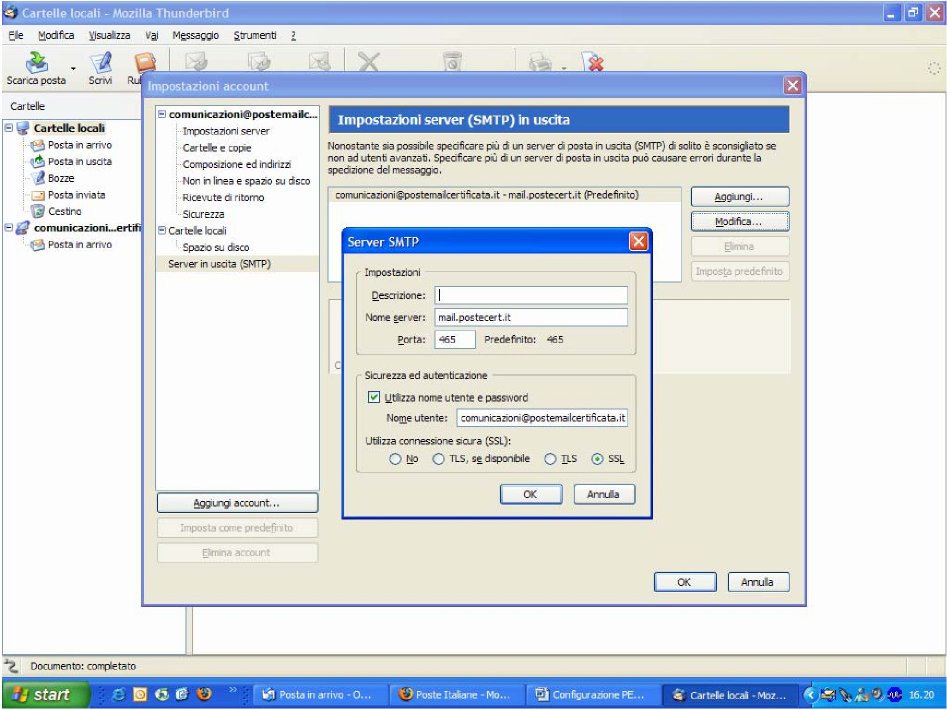Click Annulla in Server SMTP dialog
The image size is (947, 710).
[603, 494]
